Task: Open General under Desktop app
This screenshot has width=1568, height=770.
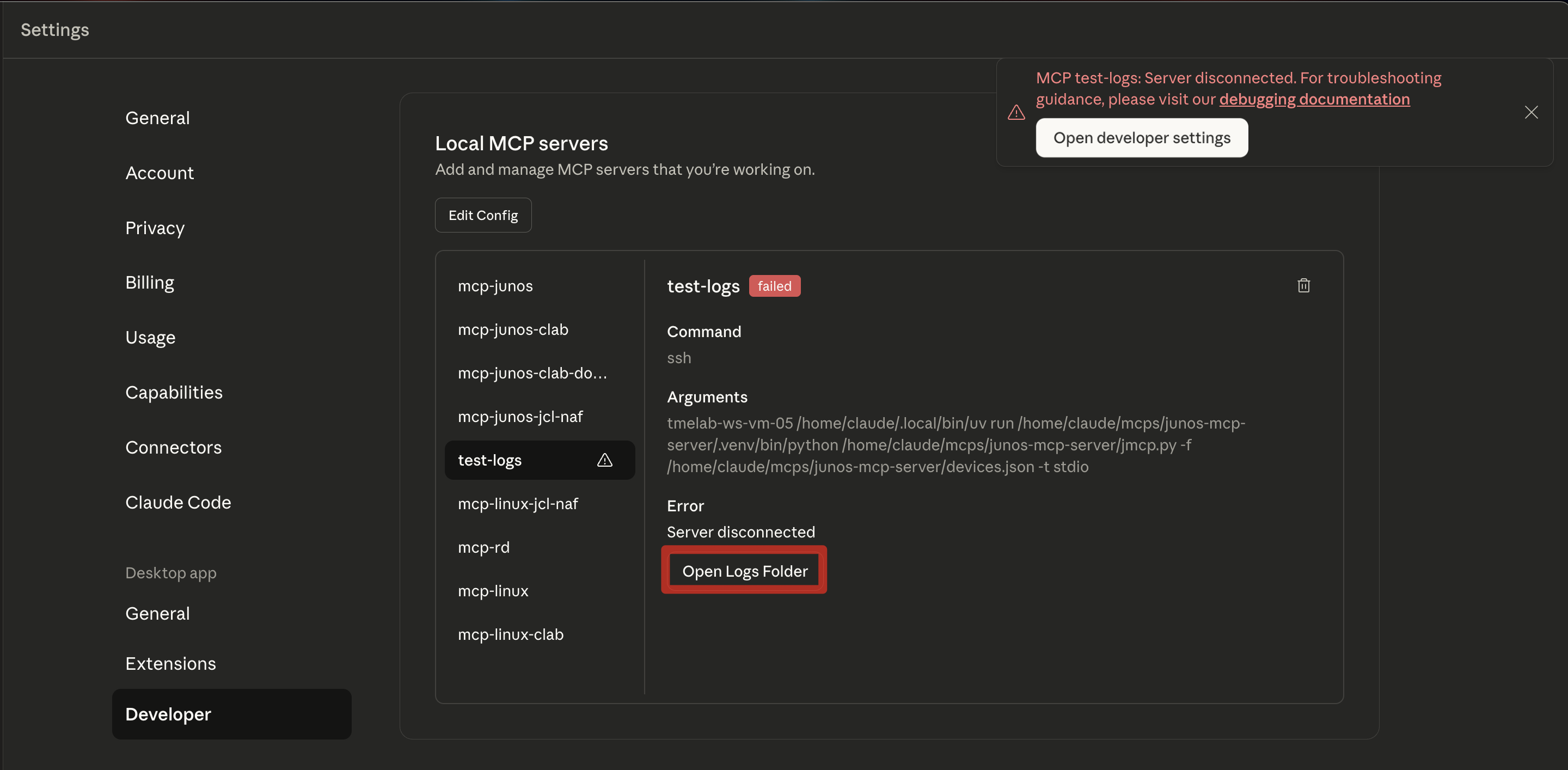Action: [x=231, y=614]
